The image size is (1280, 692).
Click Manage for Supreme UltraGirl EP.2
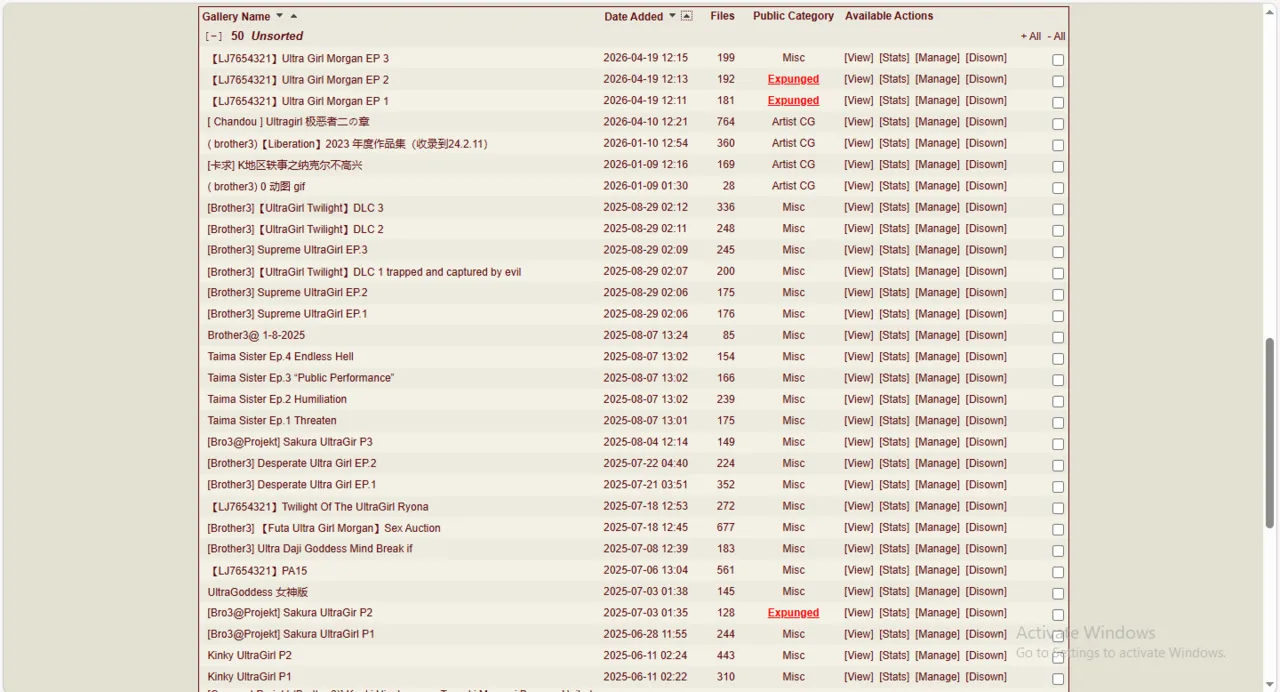(x=937, y=293)
